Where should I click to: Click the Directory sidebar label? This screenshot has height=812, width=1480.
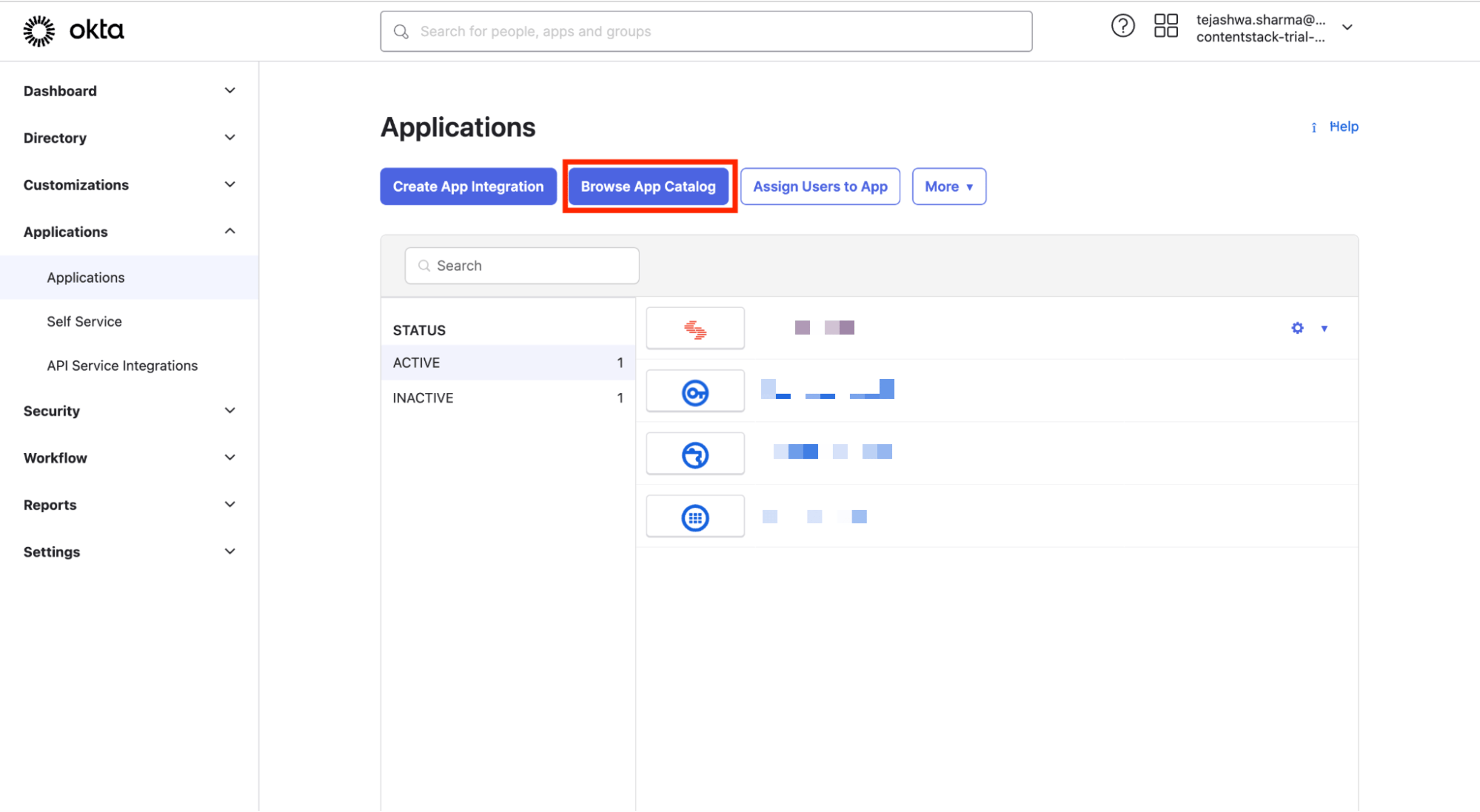coord(55,138)
